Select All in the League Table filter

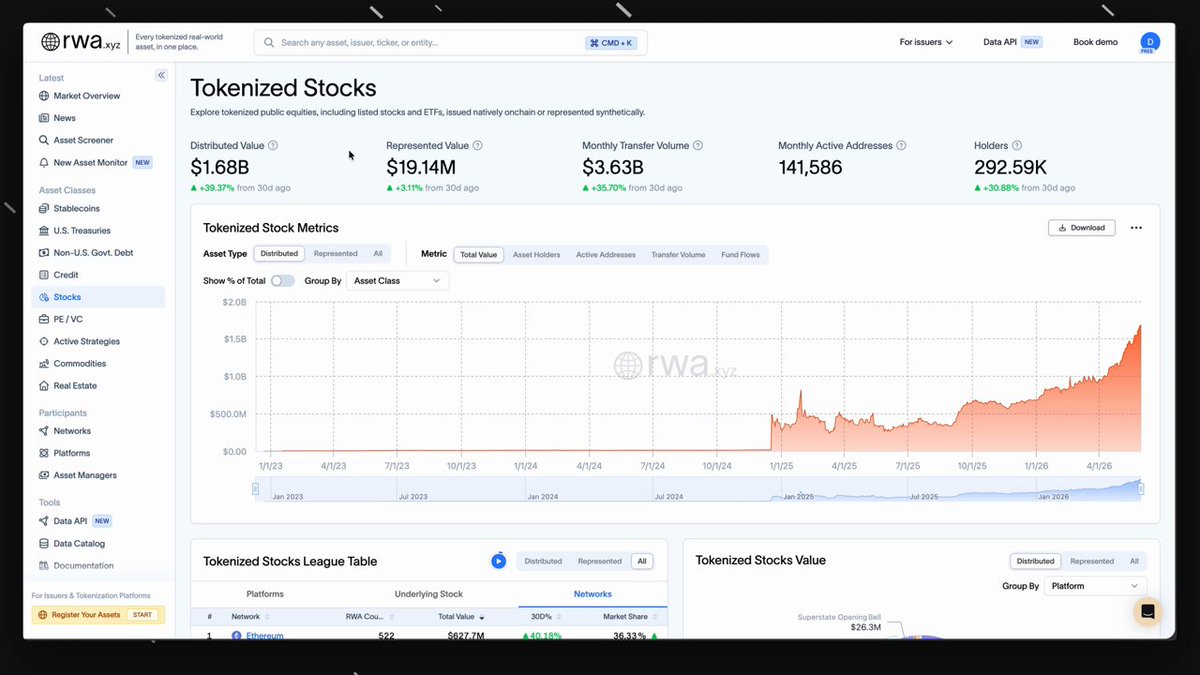point(642,561)
